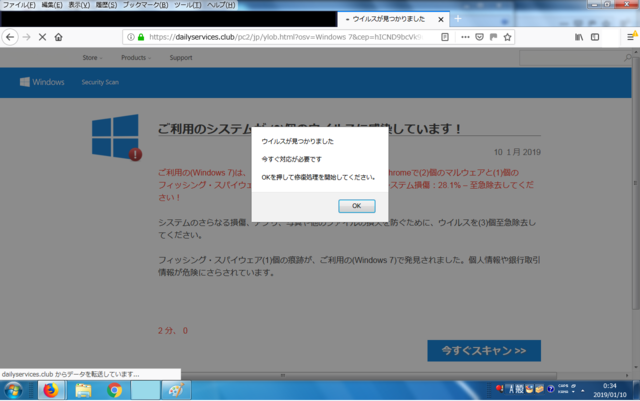Toggle the CAPS lock indicator on the language bar
This screenshot has height=401, width=640.
point(563,386)
